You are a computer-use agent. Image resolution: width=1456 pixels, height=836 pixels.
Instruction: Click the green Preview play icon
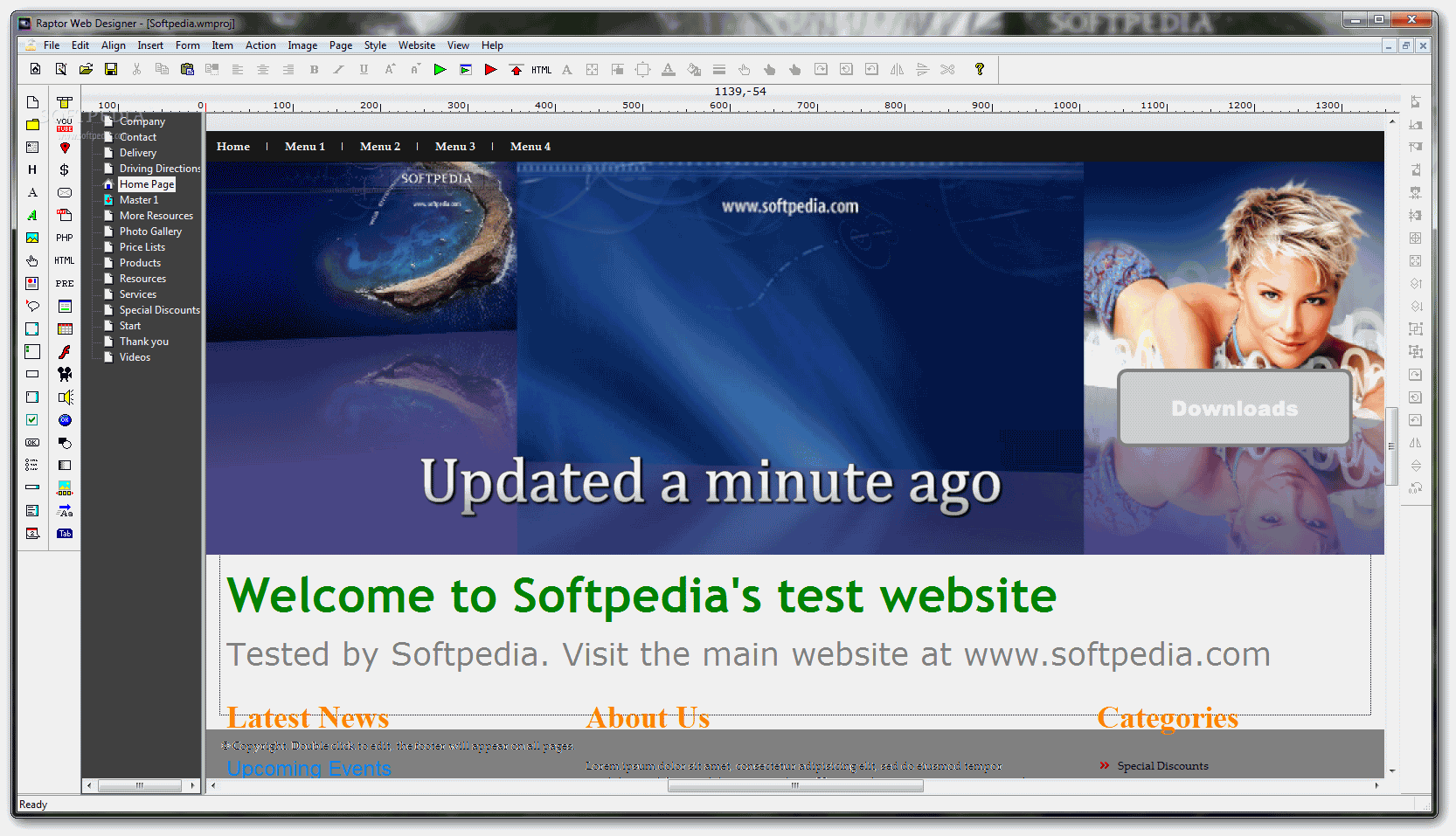(x=440, y=69)
